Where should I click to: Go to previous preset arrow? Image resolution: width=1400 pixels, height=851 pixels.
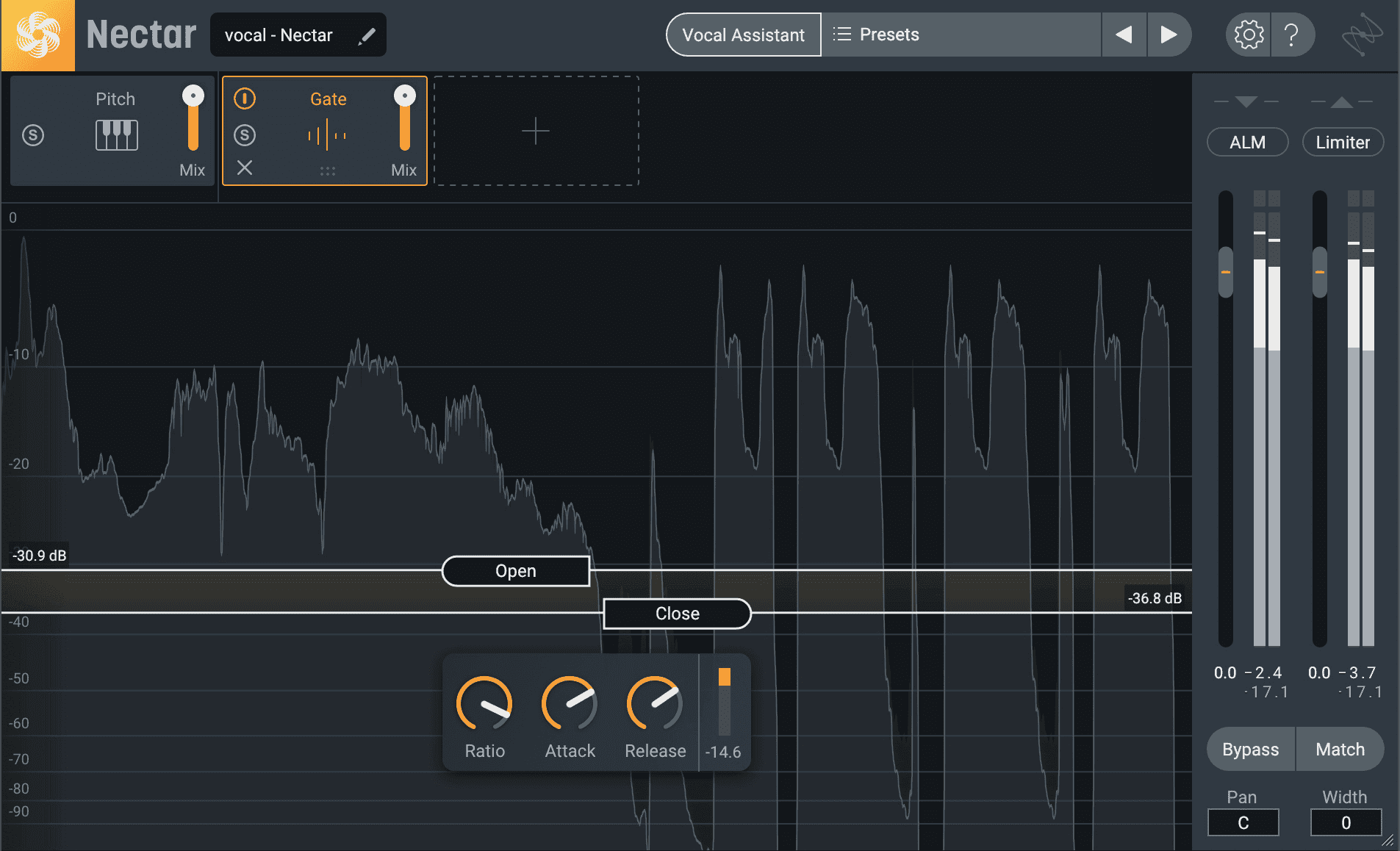pos(1124,35)
